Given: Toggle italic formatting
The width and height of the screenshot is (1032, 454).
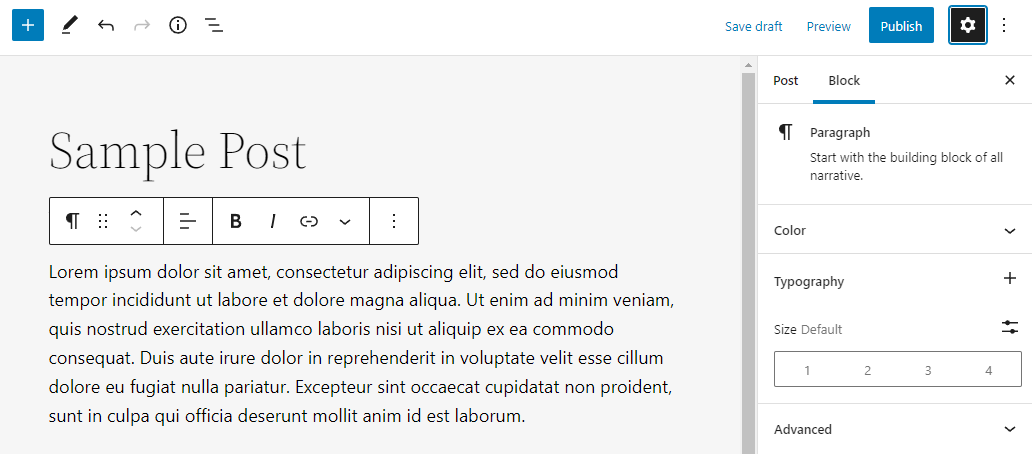Looking at the screenshot, I should pyautogui.click(x=272, y=221).
